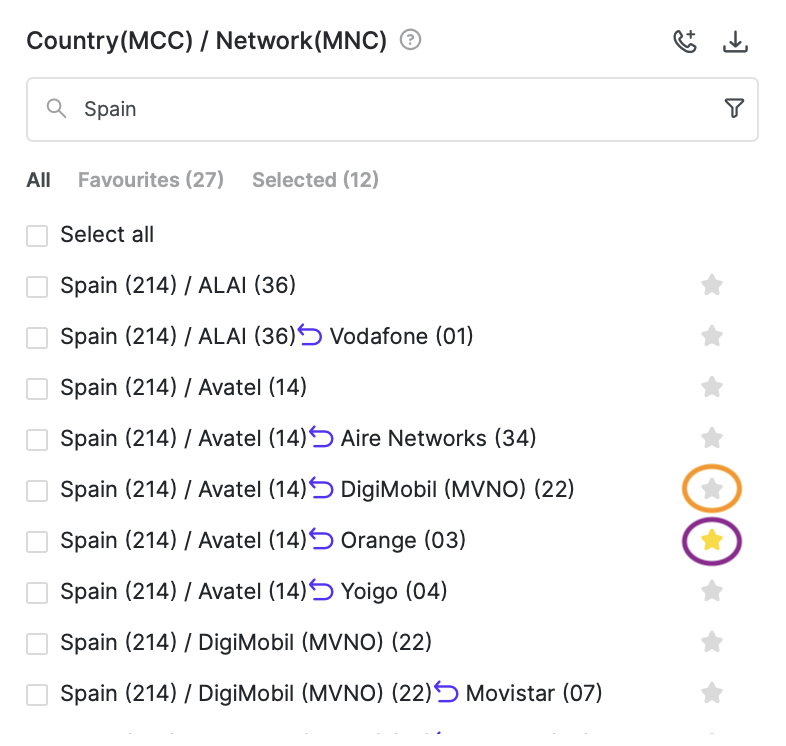Tick checkbox for Avatel Aire Networks (34)
The image size is (786, 746).
pyautogui.click(x=37, y=439)
